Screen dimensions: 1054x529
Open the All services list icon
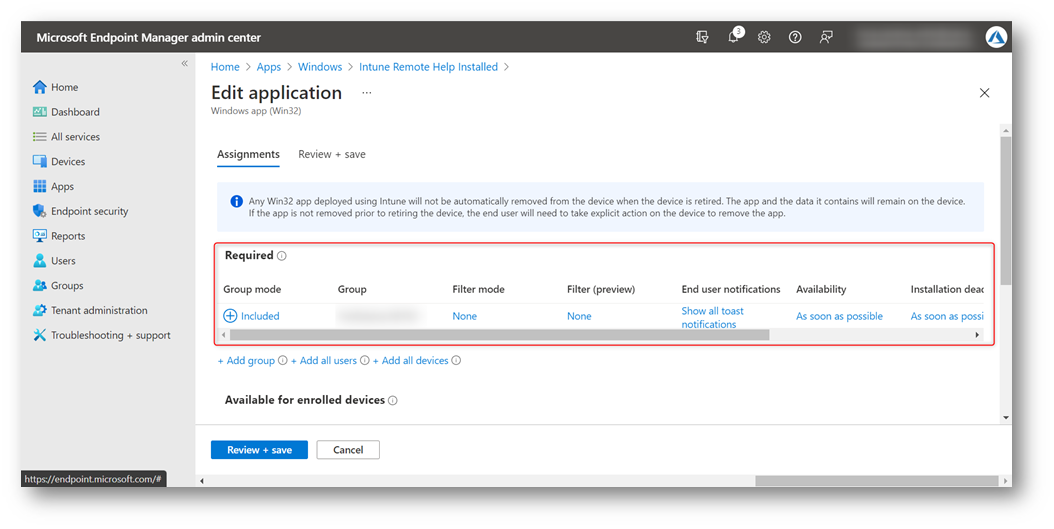point(40,136)
